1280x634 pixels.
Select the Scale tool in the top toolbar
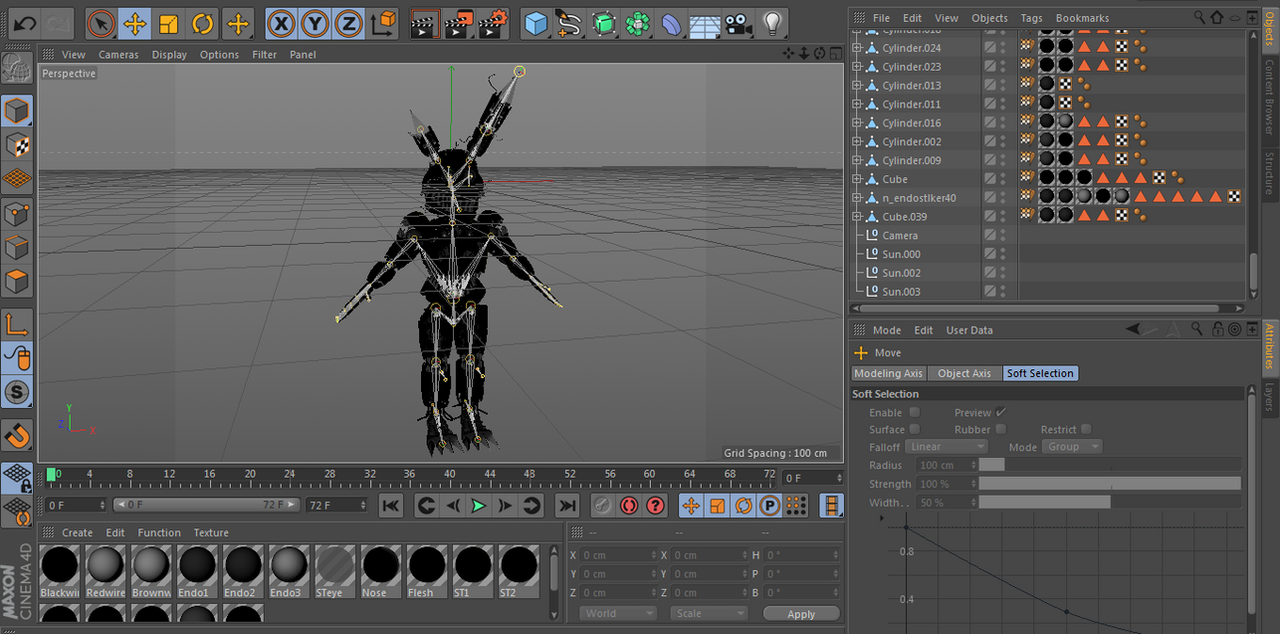pyautogui.click(x=169, y=23)
